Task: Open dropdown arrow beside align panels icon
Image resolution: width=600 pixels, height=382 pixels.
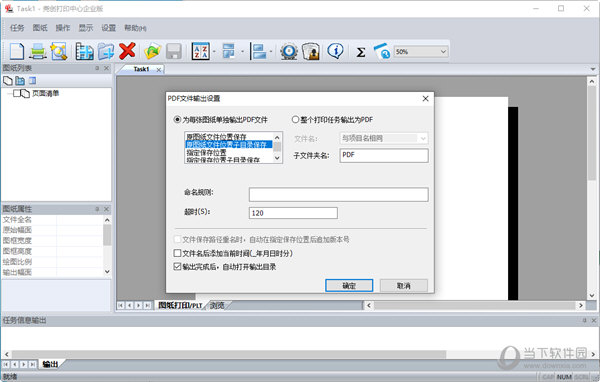Action: tap(271, 51)
